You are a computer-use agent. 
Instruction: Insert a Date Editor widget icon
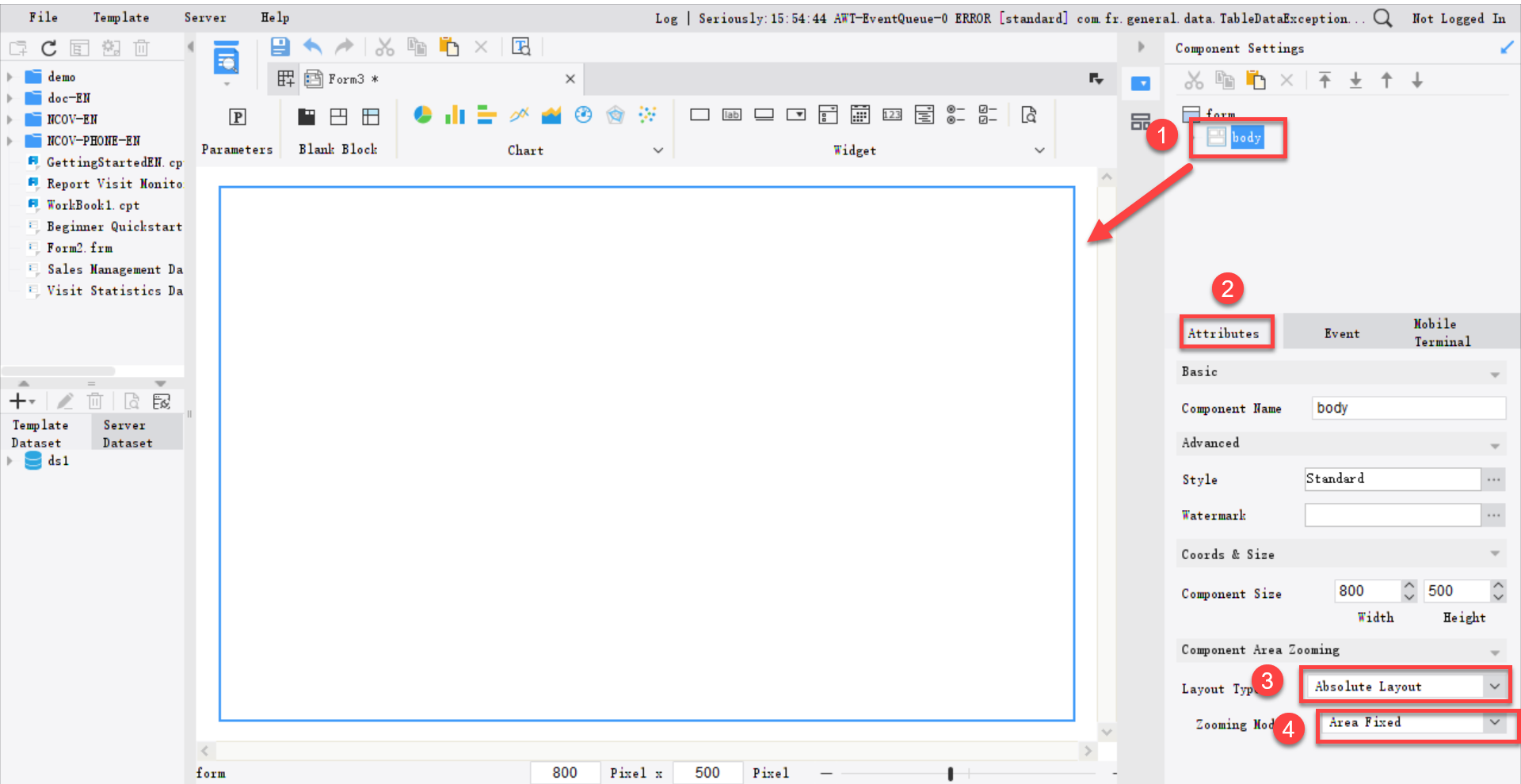point(860,115)
